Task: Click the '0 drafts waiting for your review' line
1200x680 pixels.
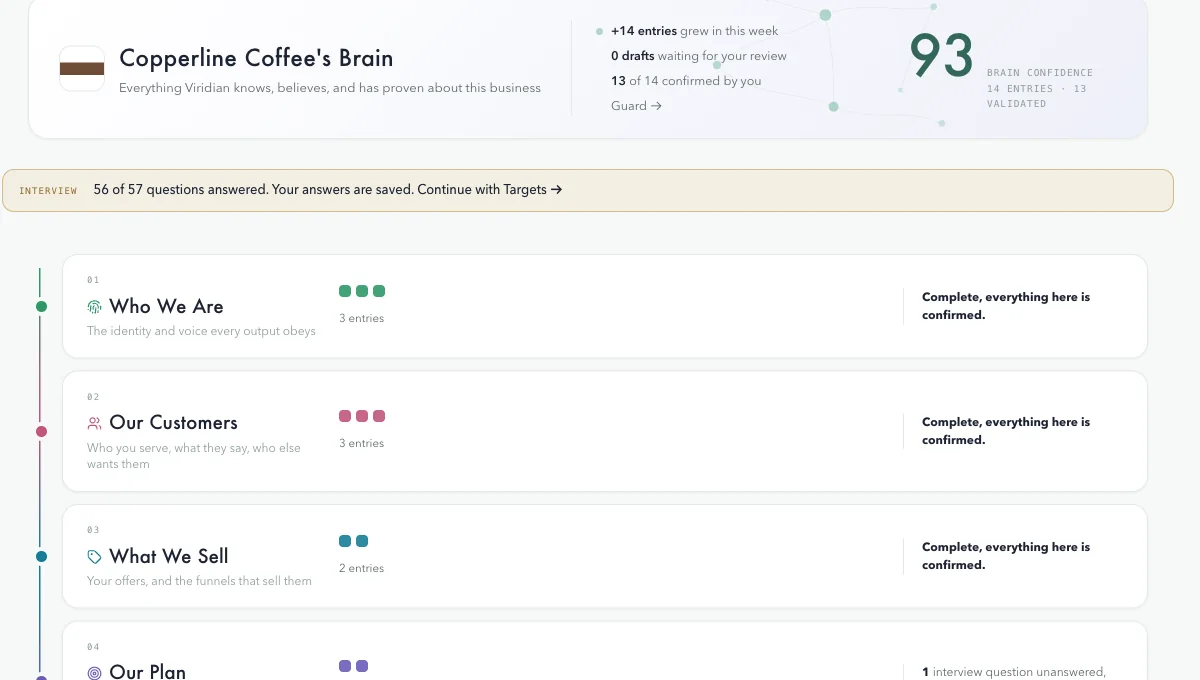Action: coord(699,56)
